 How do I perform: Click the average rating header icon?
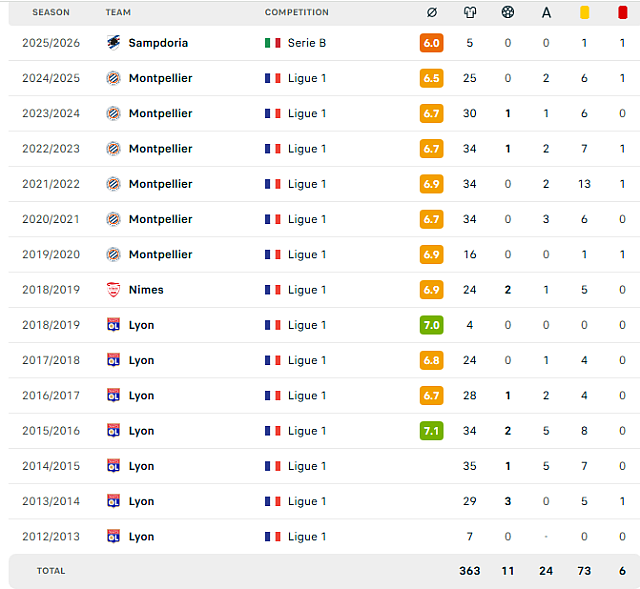point(431,13)
